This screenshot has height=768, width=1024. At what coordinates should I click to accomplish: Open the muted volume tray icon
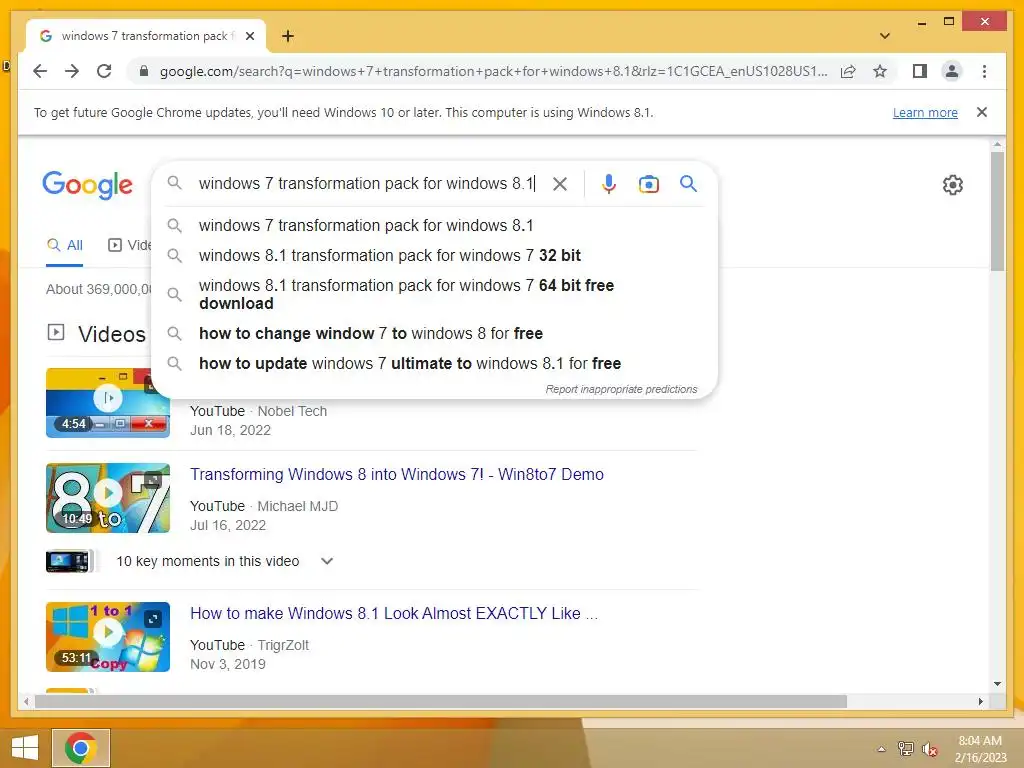tap(929, 749)
